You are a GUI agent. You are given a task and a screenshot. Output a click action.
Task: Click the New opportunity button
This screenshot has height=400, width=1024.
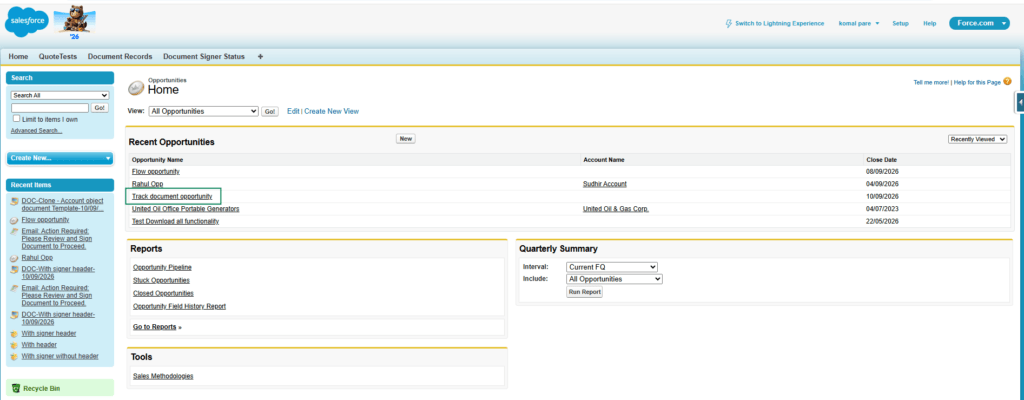[x=406, y=139]
